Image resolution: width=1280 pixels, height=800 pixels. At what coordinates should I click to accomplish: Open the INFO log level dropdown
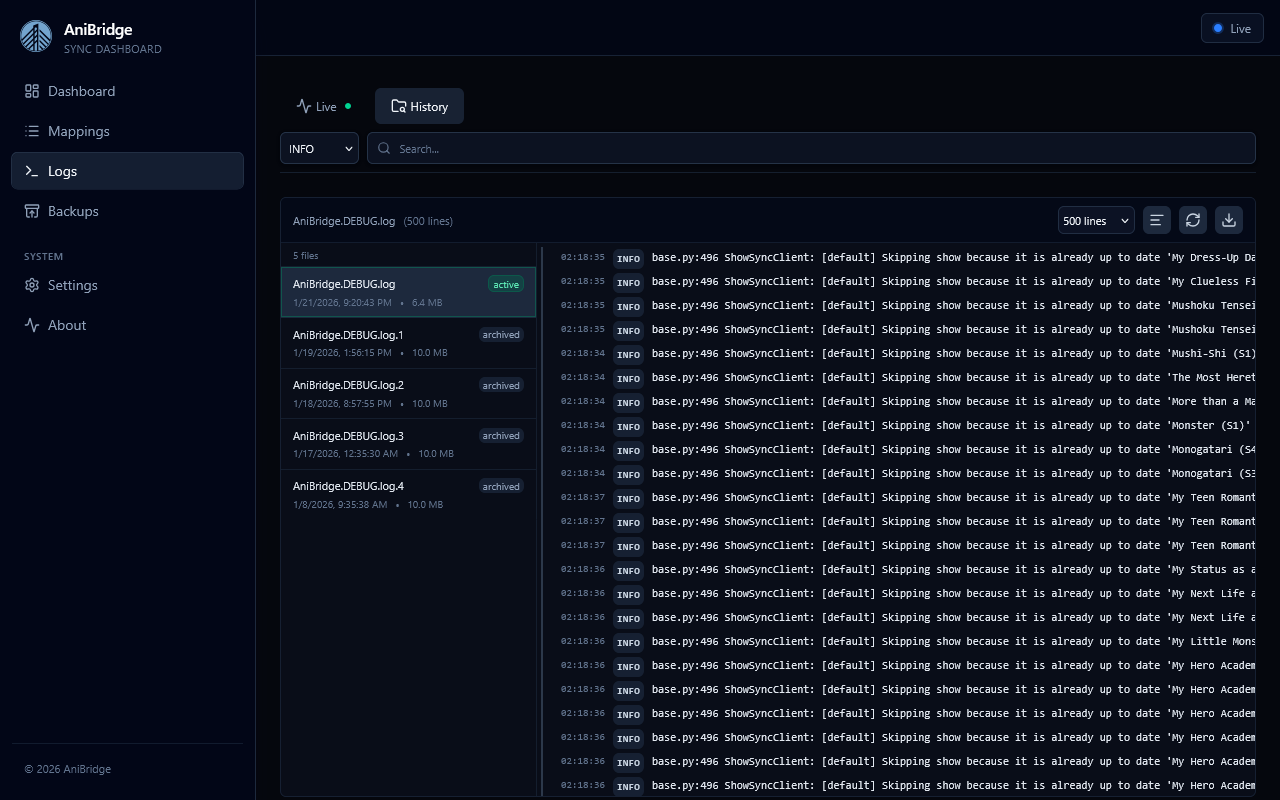point(319,148)
